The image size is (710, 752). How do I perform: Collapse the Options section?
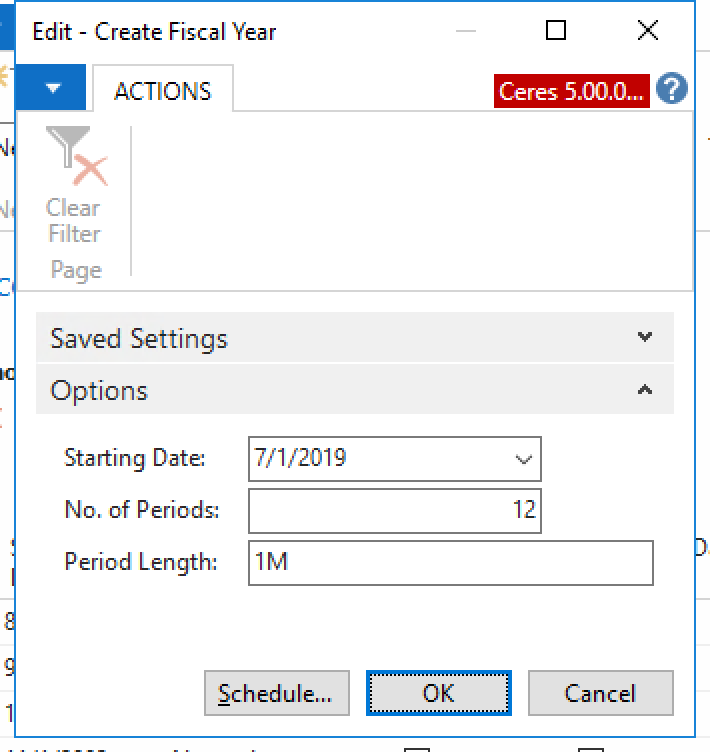(100, 390)
